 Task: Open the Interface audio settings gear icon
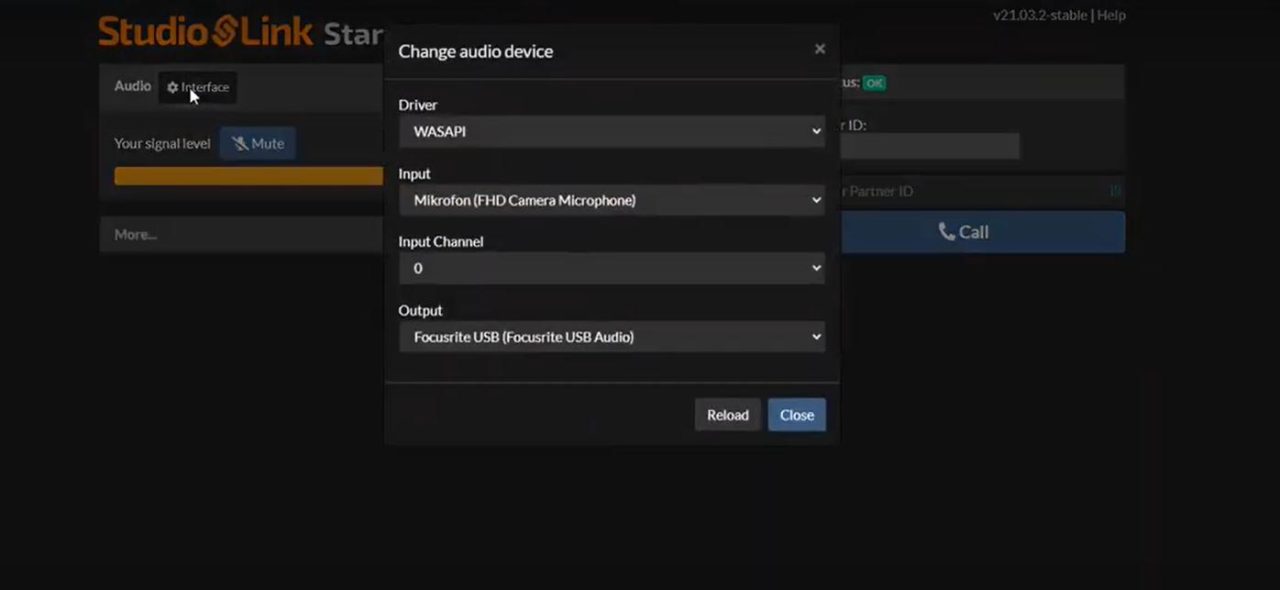pos(172,87)
